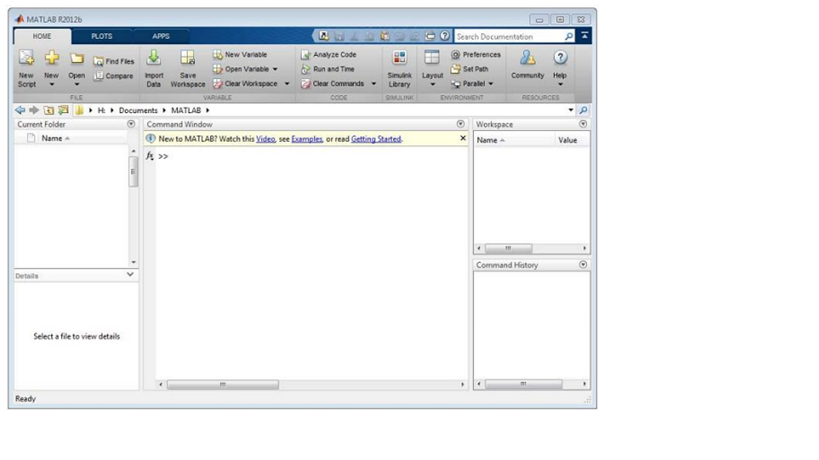Select H: drive in folder path
Viewport: 819px width, 460px height.
pyautogui.click(x=101, y=110)
